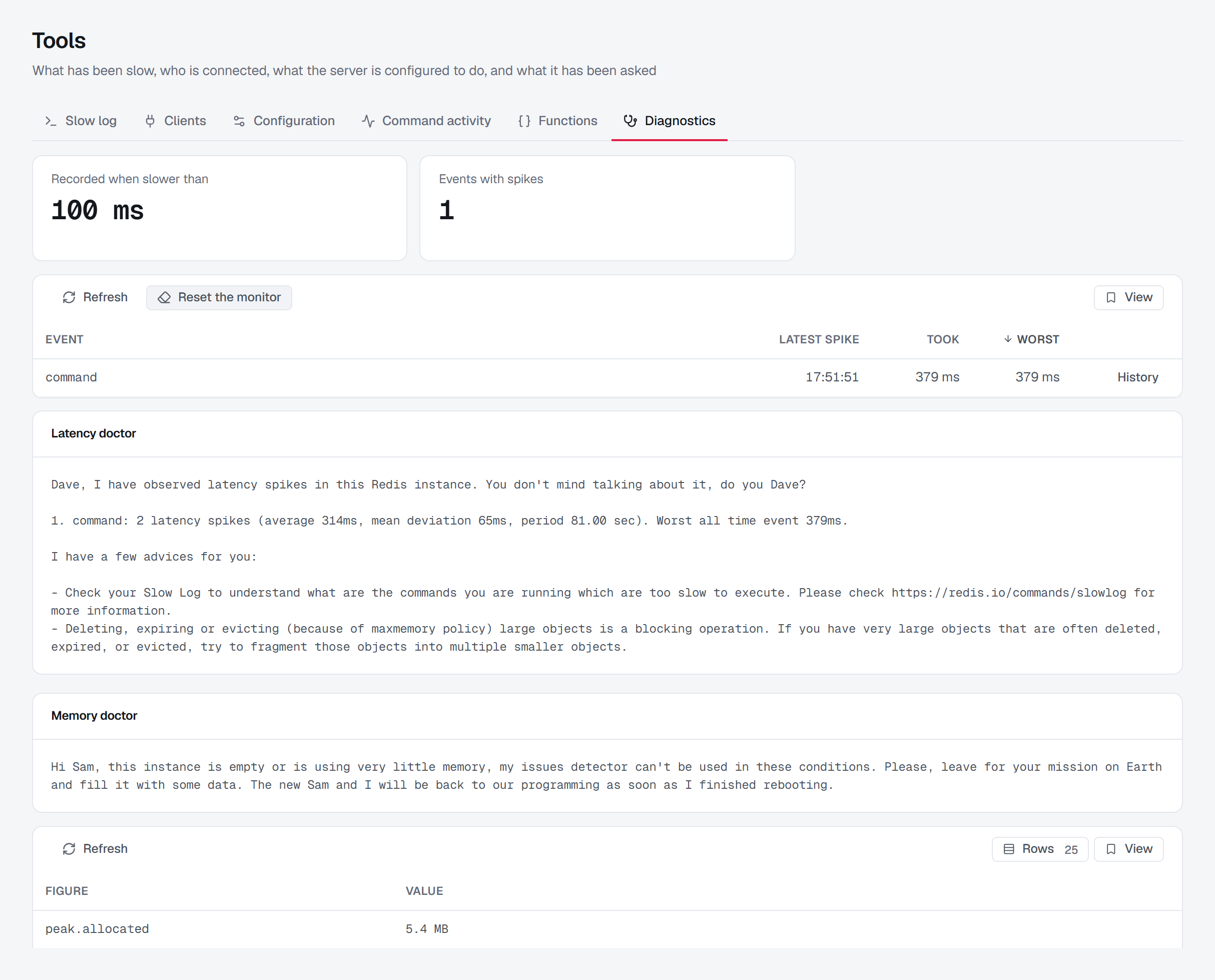Click the Clients plug icon

(150, 121)
